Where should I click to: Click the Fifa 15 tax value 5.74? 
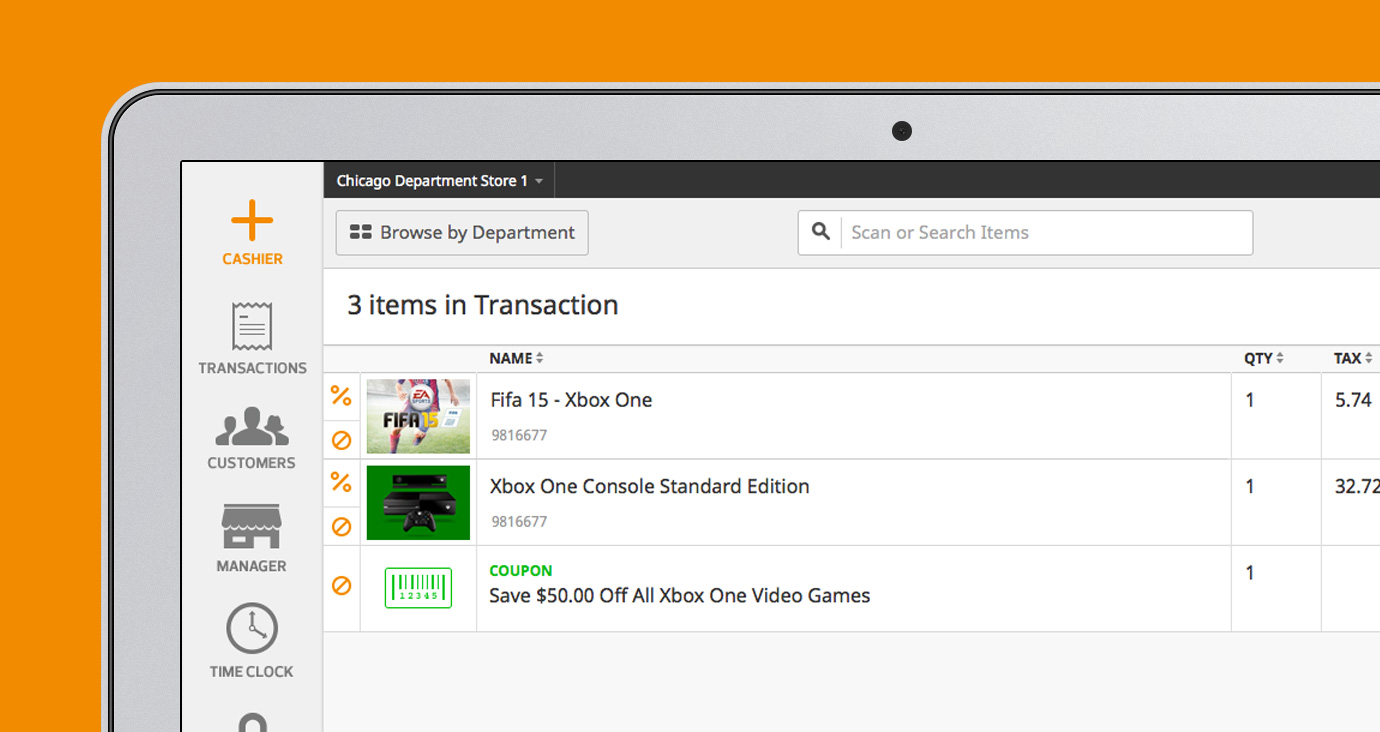(1353, 400)
